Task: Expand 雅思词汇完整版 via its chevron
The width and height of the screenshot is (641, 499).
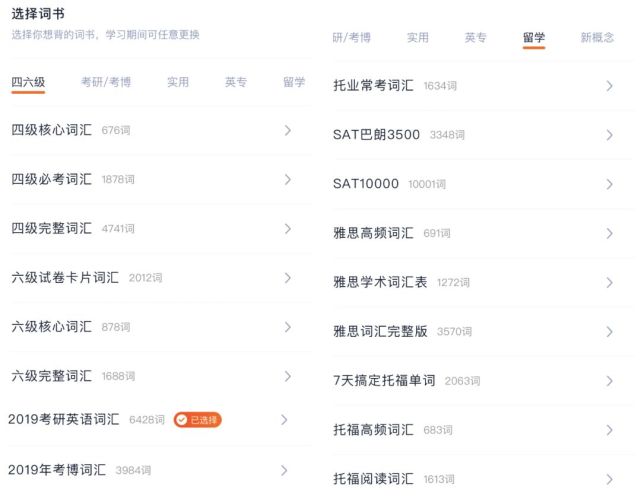Action: (x=609, y=331)
